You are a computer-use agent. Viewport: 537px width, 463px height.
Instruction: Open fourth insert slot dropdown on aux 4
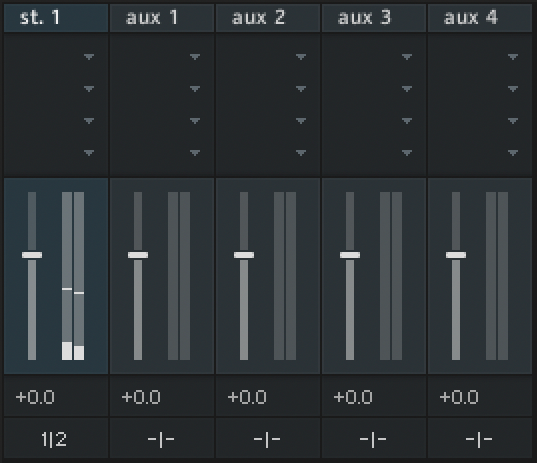513,153
